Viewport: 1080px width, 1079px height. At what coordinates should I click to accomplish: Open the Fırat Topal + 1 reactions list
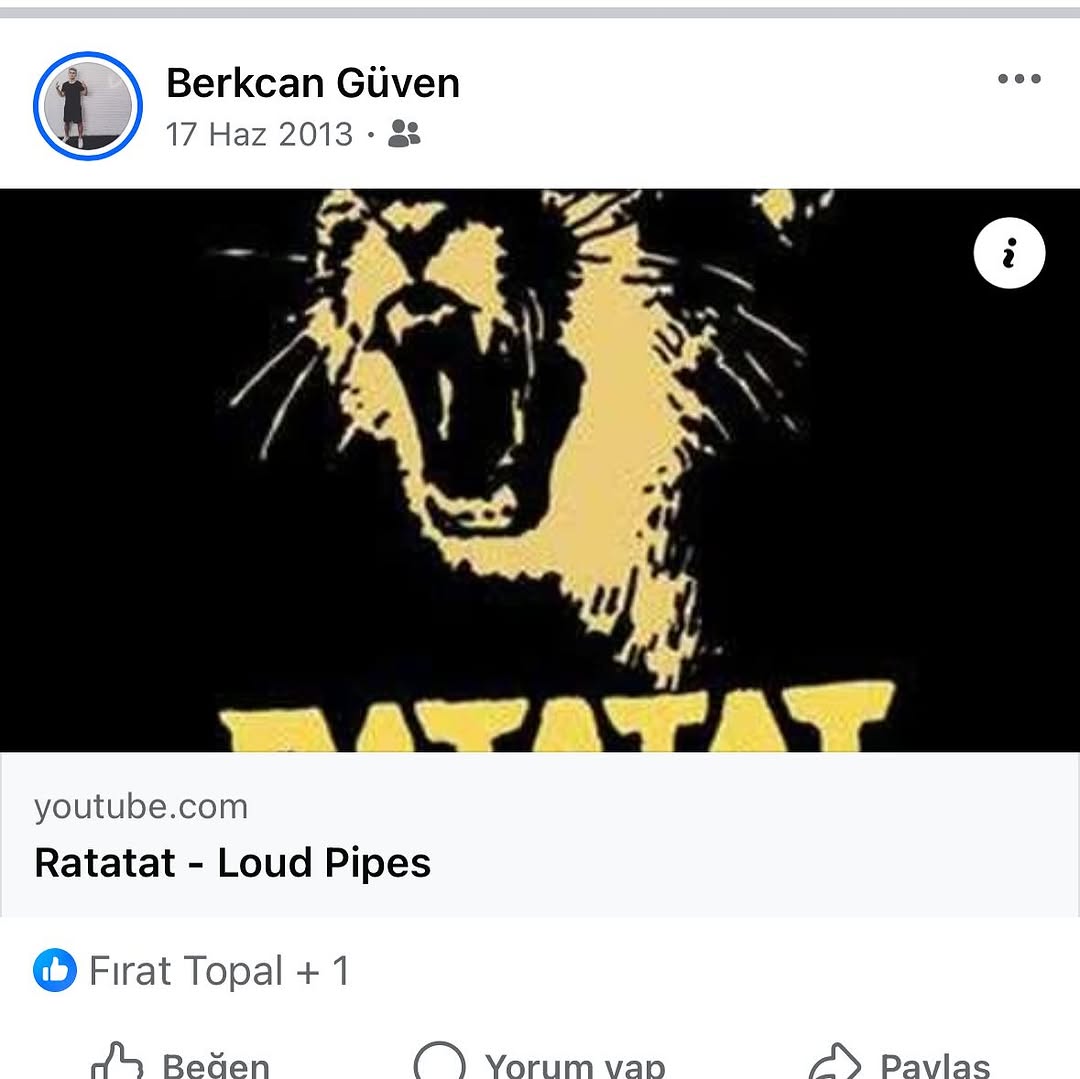tap(218, 969)
